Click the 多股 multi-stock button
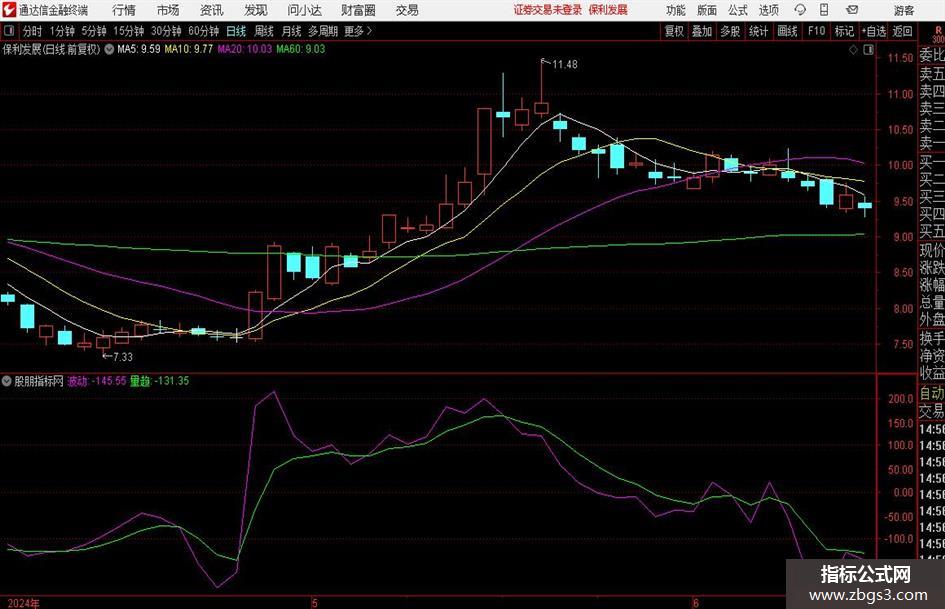The image size is (945, 609). [730, 31]
